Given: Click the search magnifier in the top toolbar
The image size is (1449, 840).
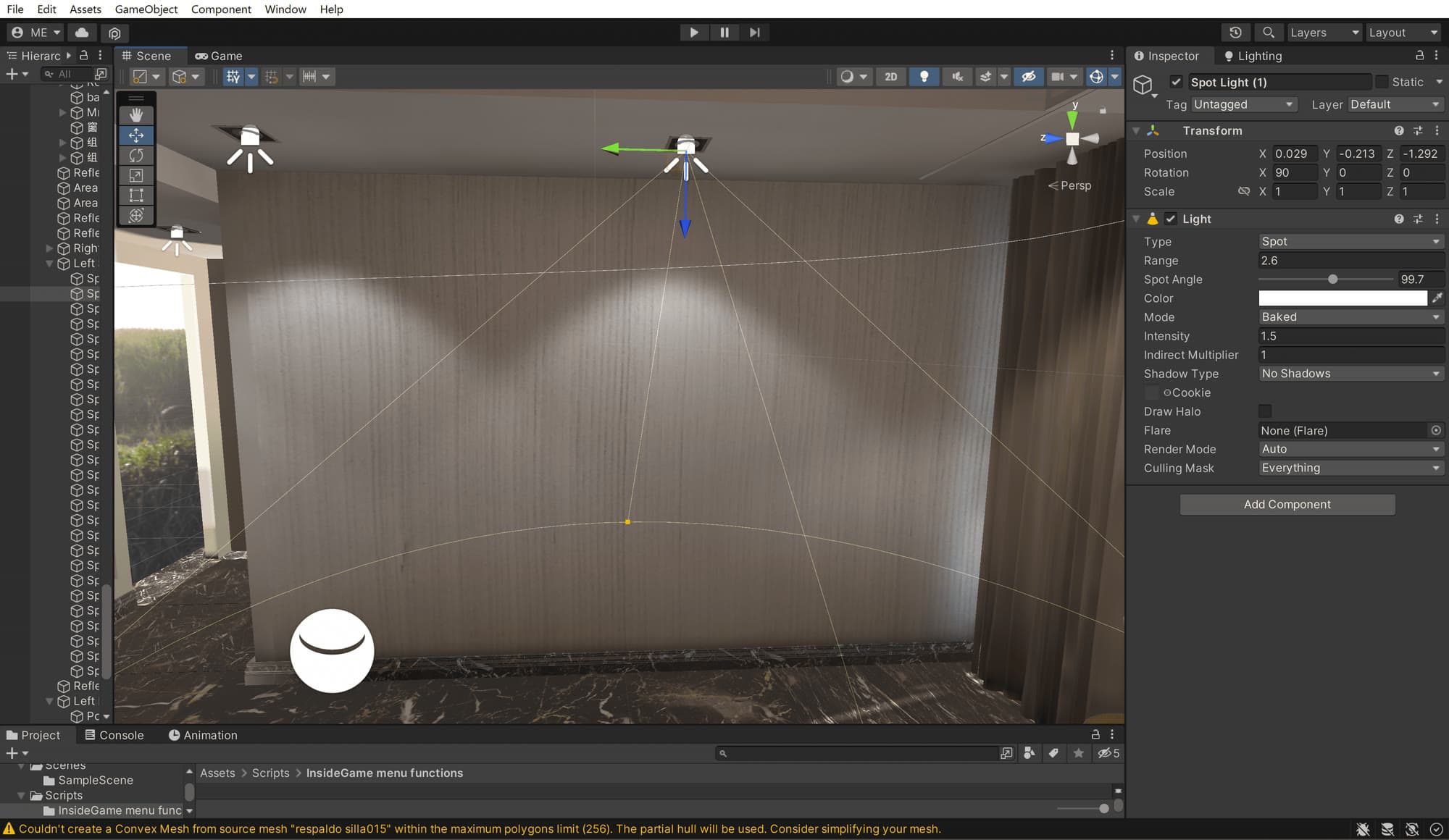Looking at the screenshot, I should coord(1268,33).
